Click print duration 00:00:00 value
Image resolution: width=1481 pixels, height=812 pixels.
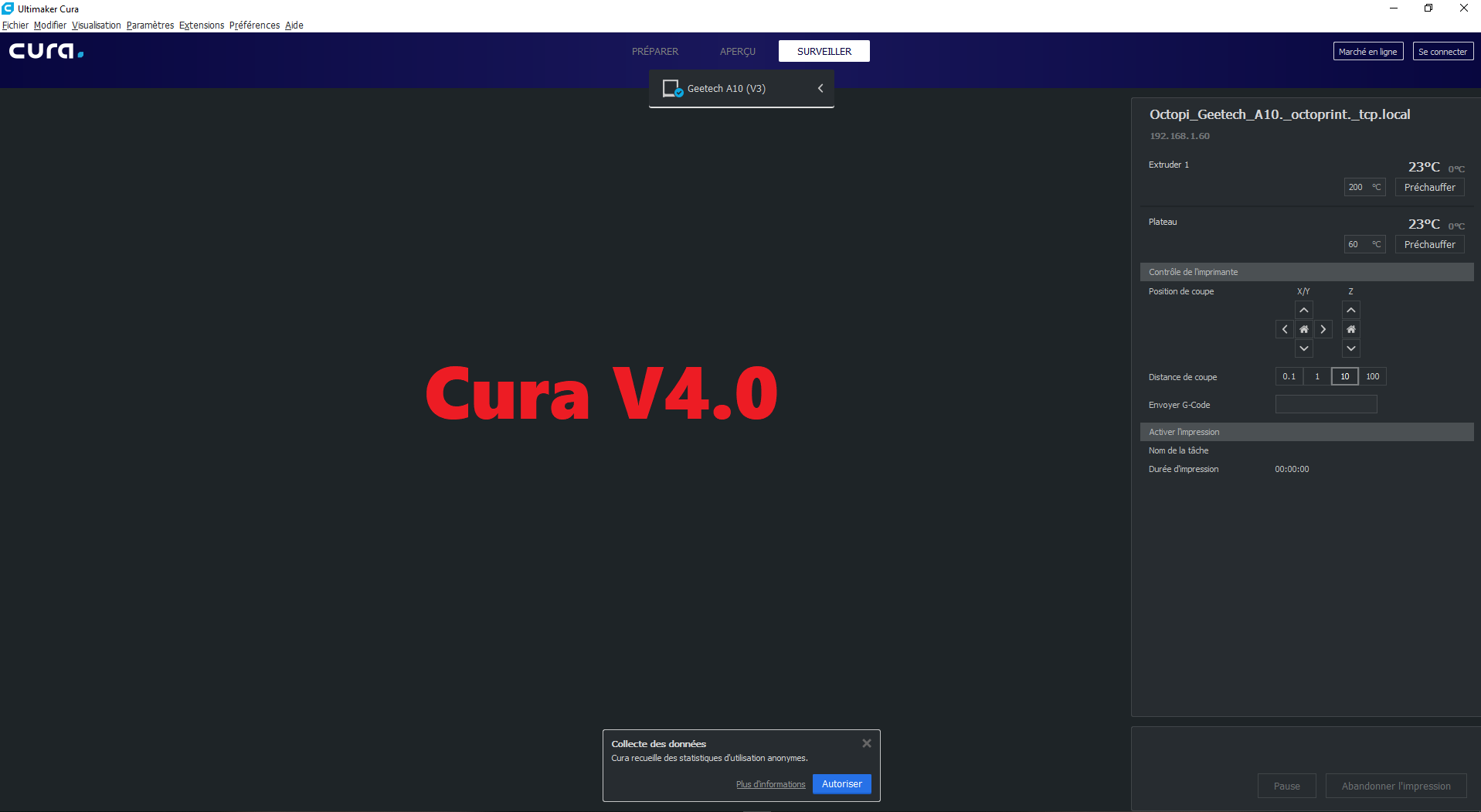tap(1292, 469)
